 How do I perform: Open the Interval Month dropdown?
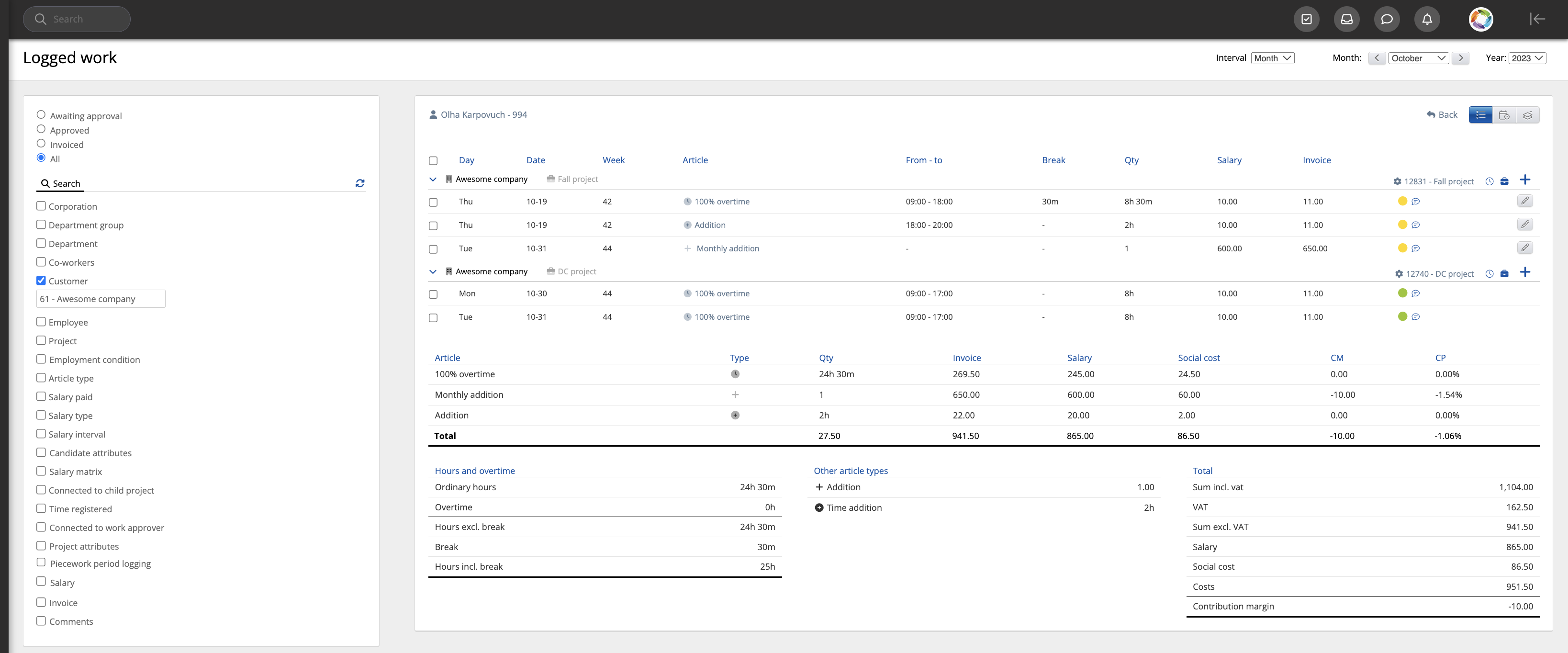[x=1272, y=58]
